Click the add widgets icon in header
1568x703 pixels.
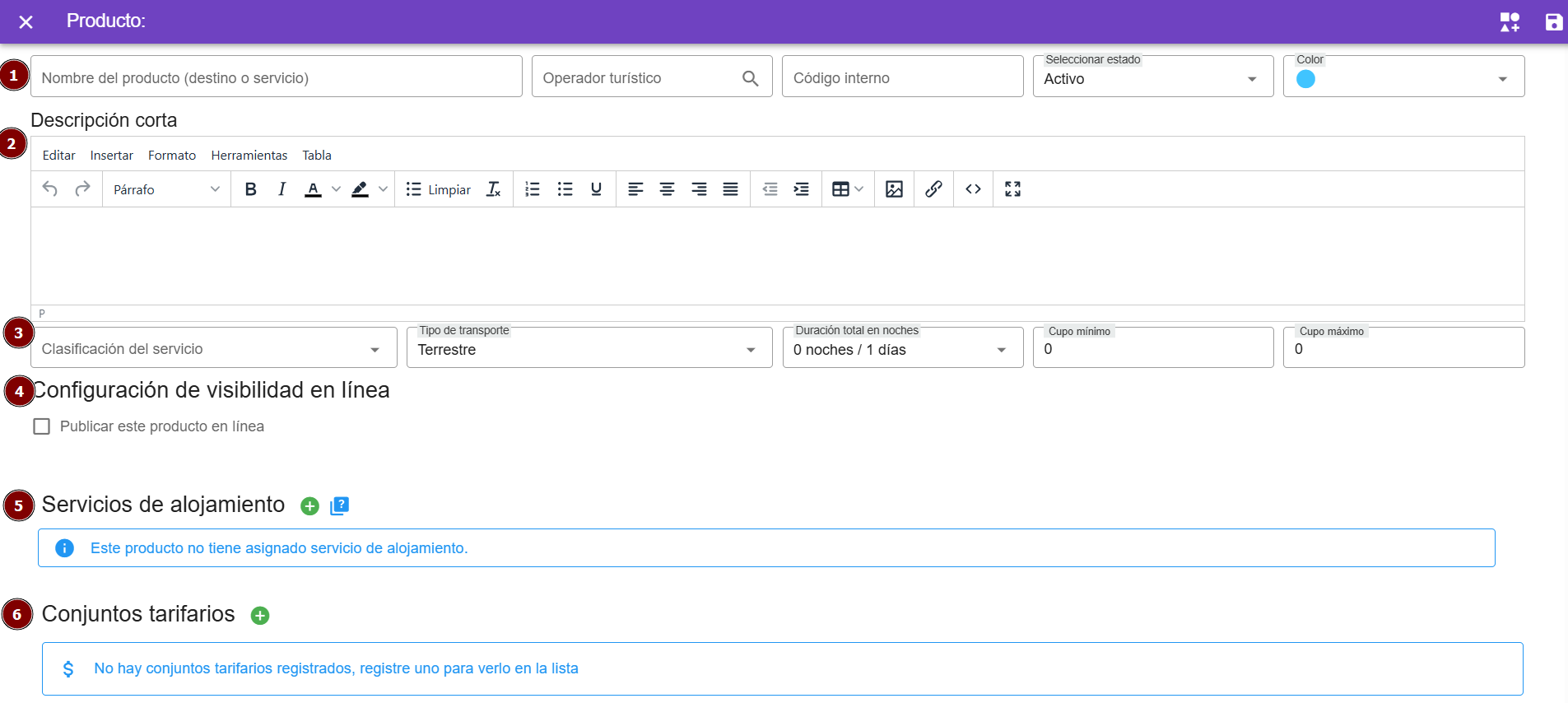click(x=1510, y=22)
